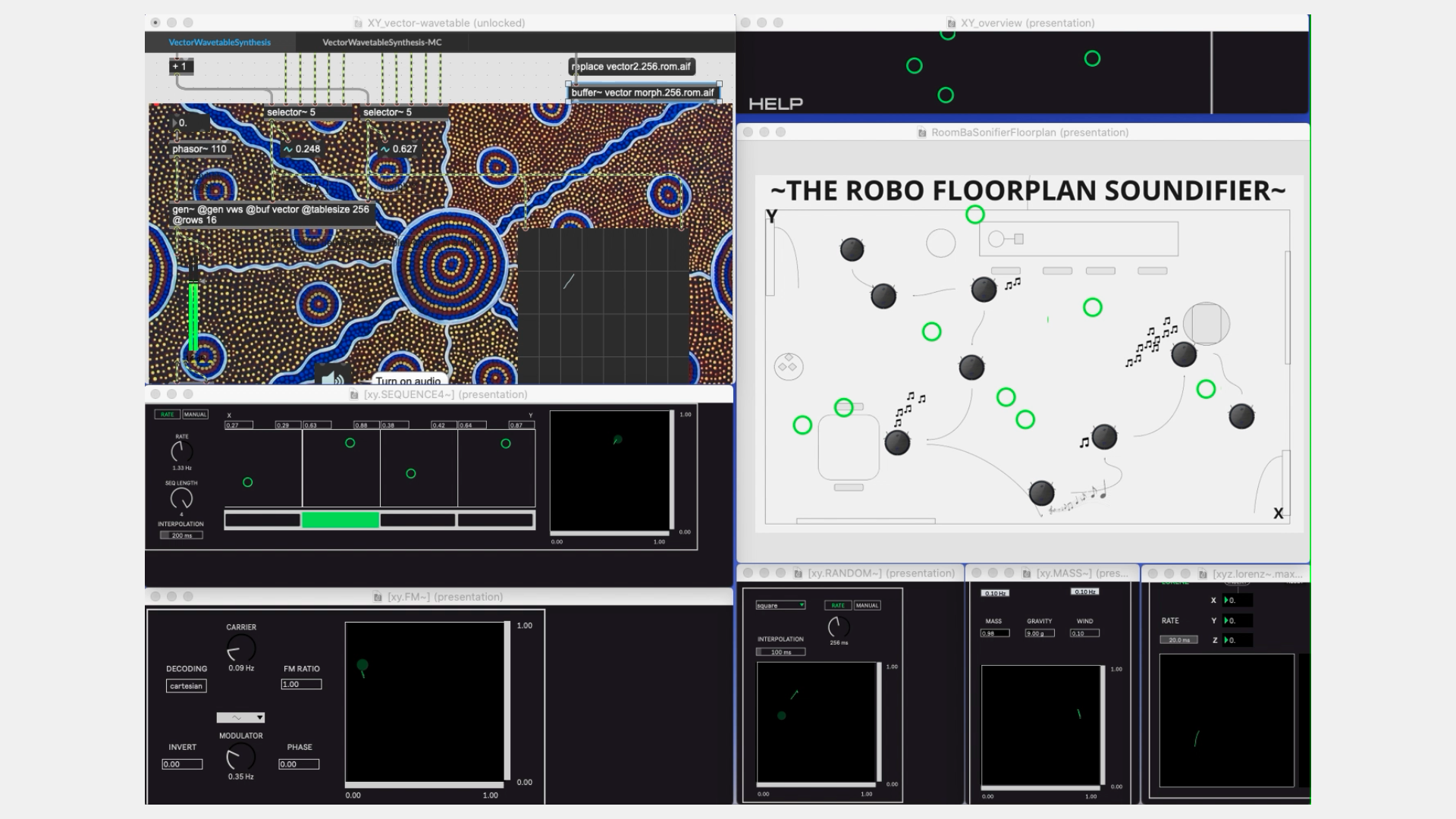Open the modulator waveform shape dropdown

240,717
